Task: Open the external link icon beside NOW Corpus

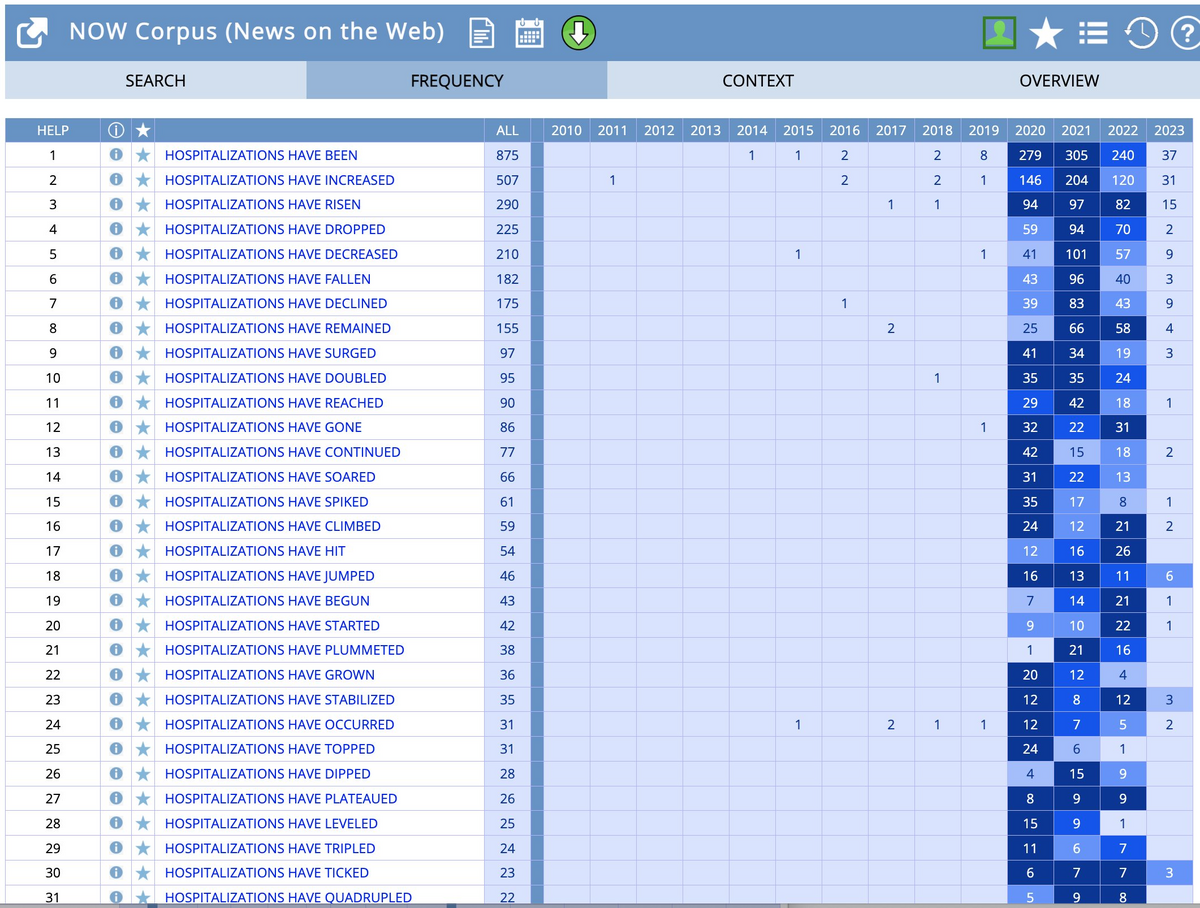Action: (33, 34)
